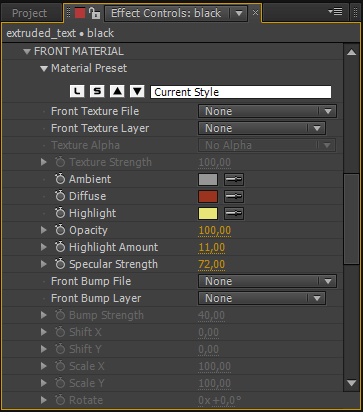Close the Effect Controls panel tab
Screen dimensions: 363x412
[x=255, y=13]
